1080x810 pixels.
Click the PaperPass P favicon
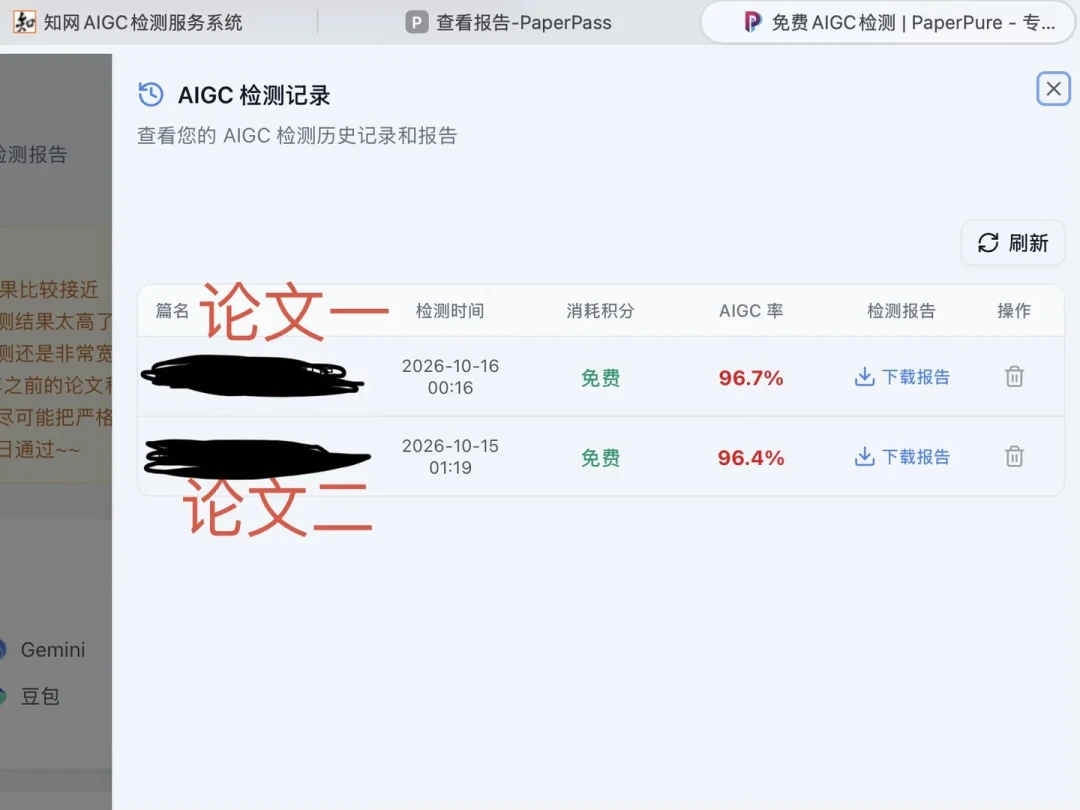[x=416, y=23]
